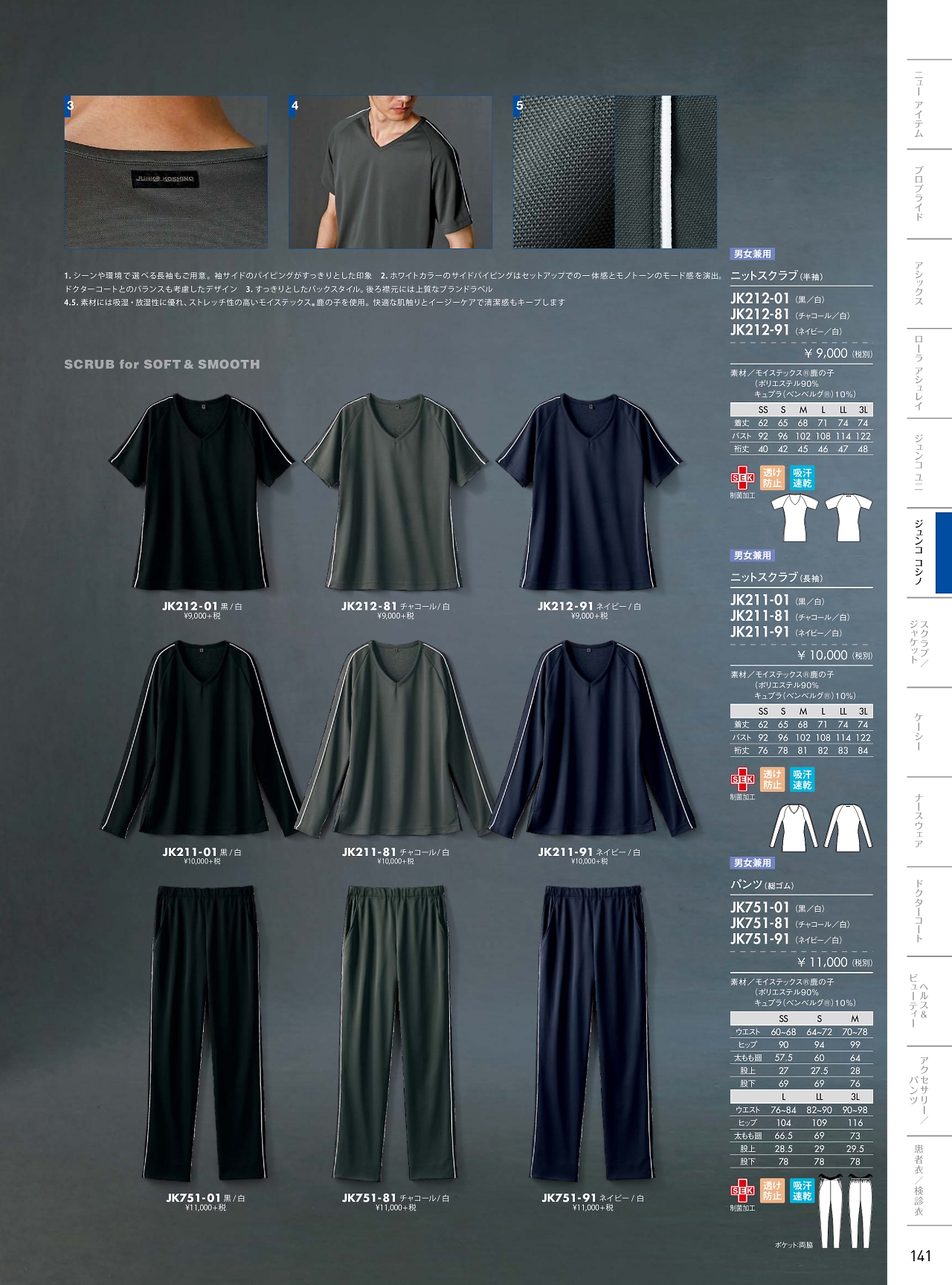Select the ナースウェア side tab
Screen dimensions: 952x1285
(919, 821)
